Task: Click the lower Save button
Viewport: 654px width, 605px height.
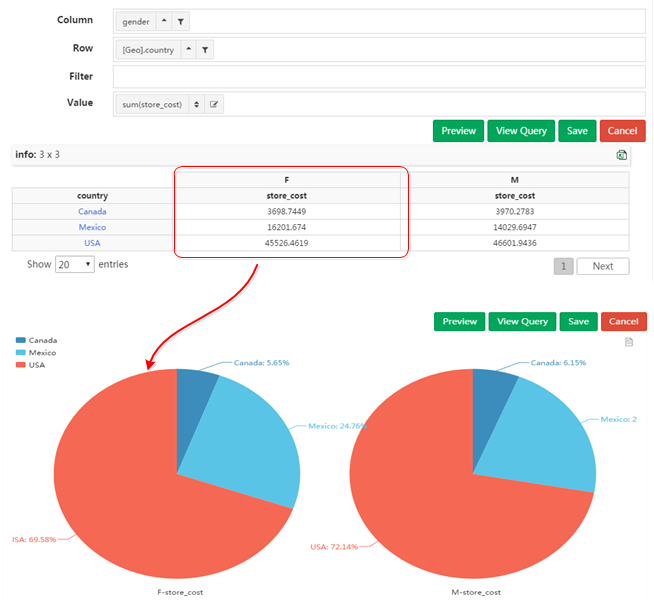Action: click(578, 321)
